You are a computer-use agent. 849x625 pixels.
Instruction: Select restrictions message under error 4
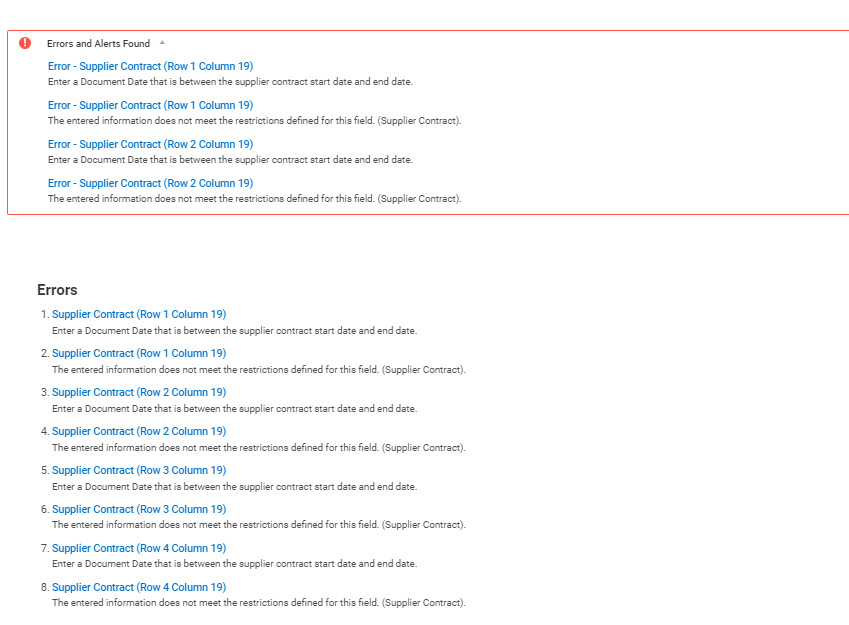[x=259, y=447]
